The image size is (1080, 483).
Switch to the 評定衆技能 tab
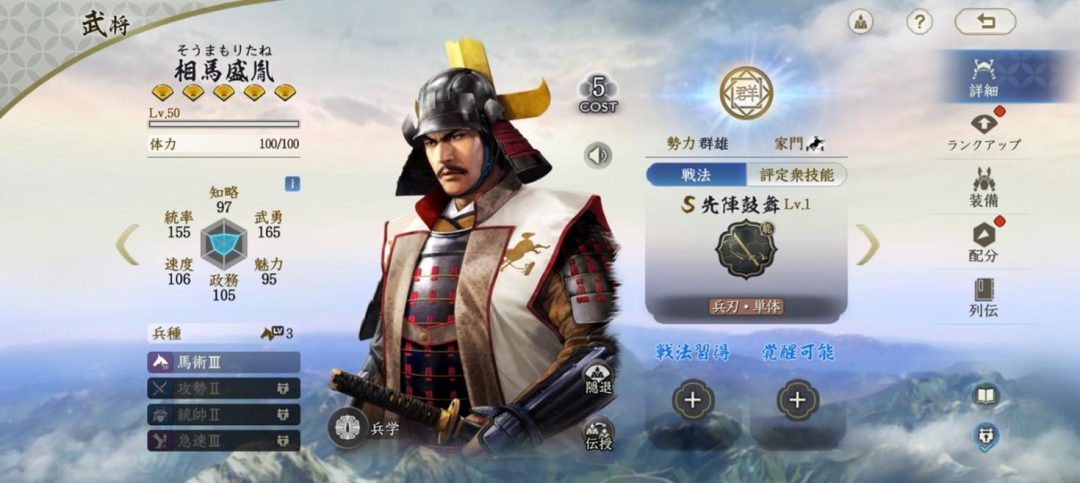click(x=797, y=175)
